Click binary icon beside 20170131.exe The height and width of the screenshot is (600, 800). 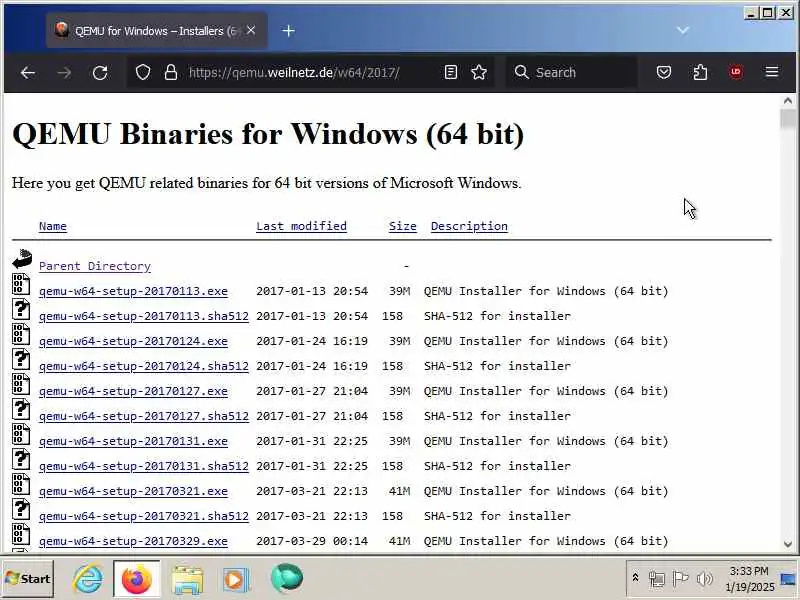point(21,434)
